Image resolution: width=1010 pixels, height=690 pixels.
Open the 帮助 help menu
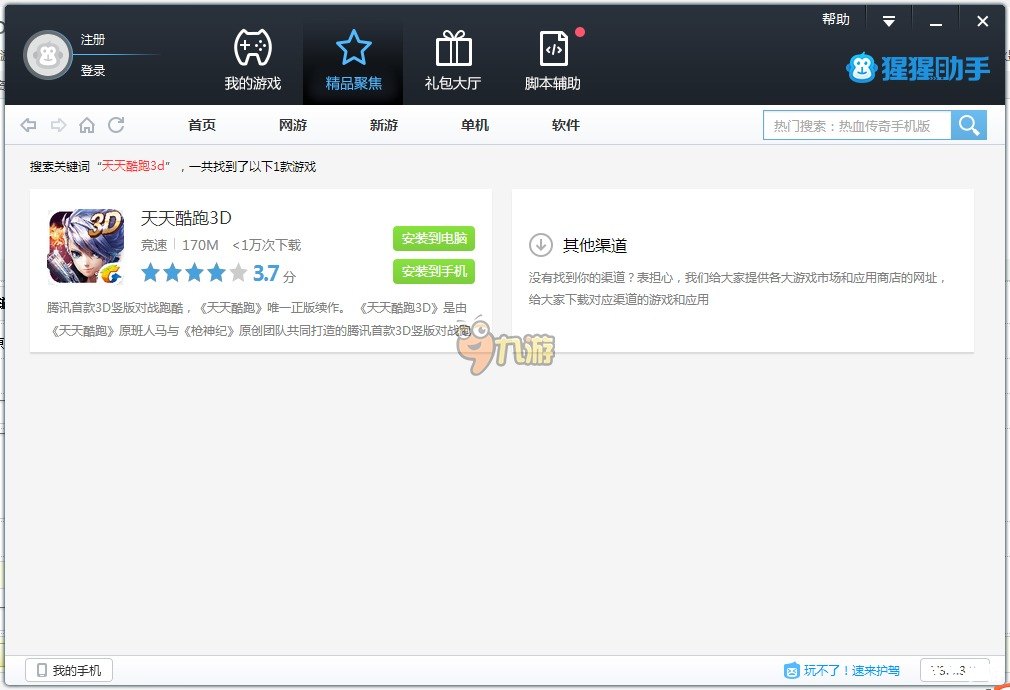click(836, 19)
